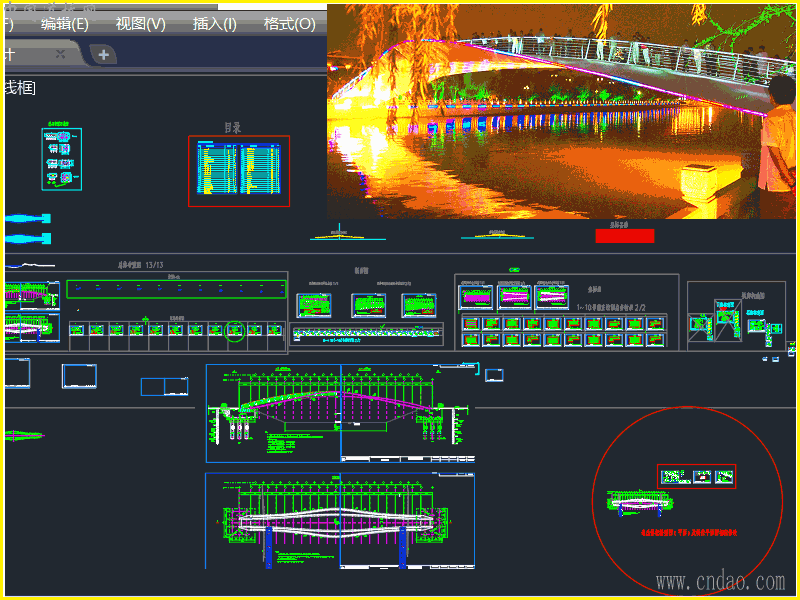Click the '13/13' sheet label text
Screen dimensions: 800x600
154,265
